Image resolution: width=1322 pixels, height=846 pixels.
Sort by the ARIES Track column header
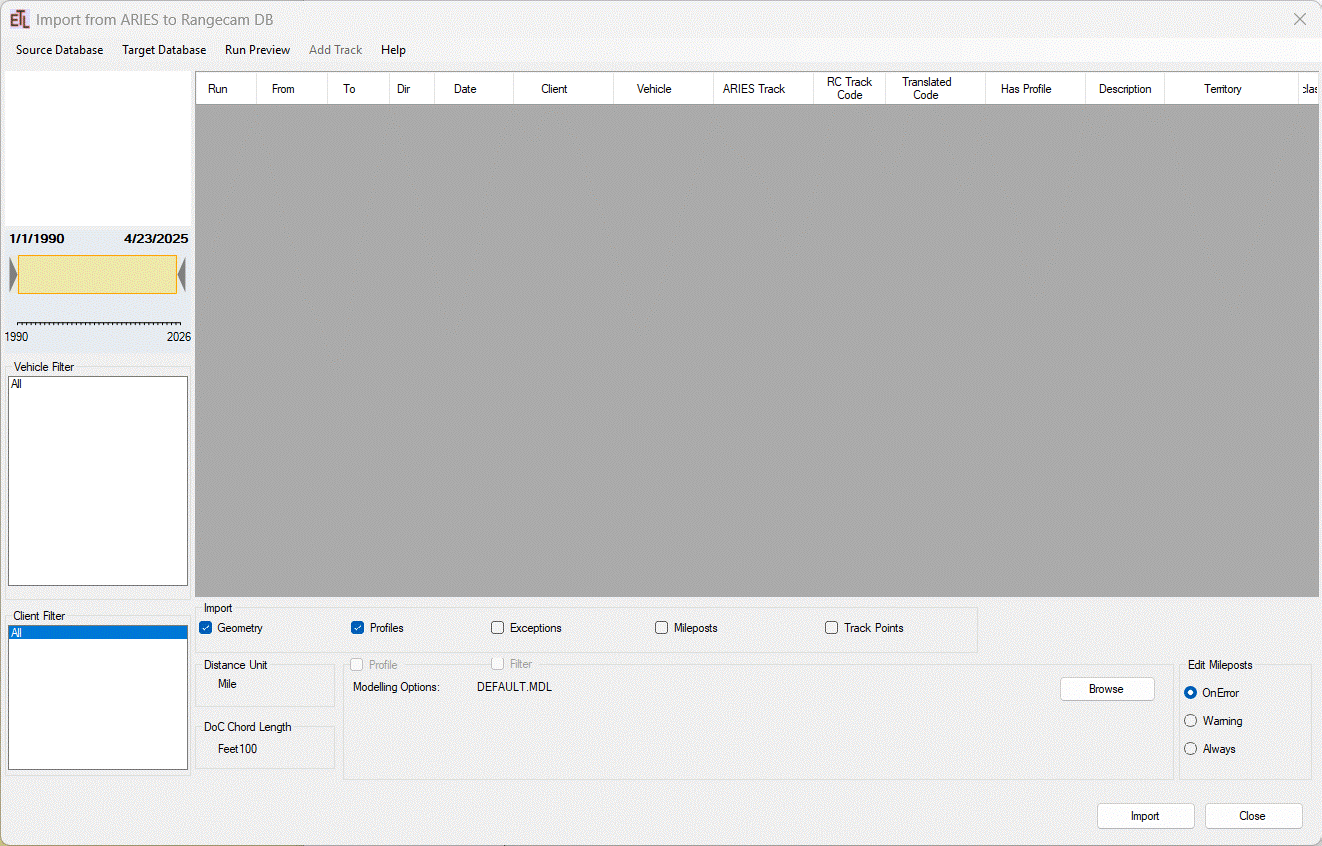(x=763, y=89)
